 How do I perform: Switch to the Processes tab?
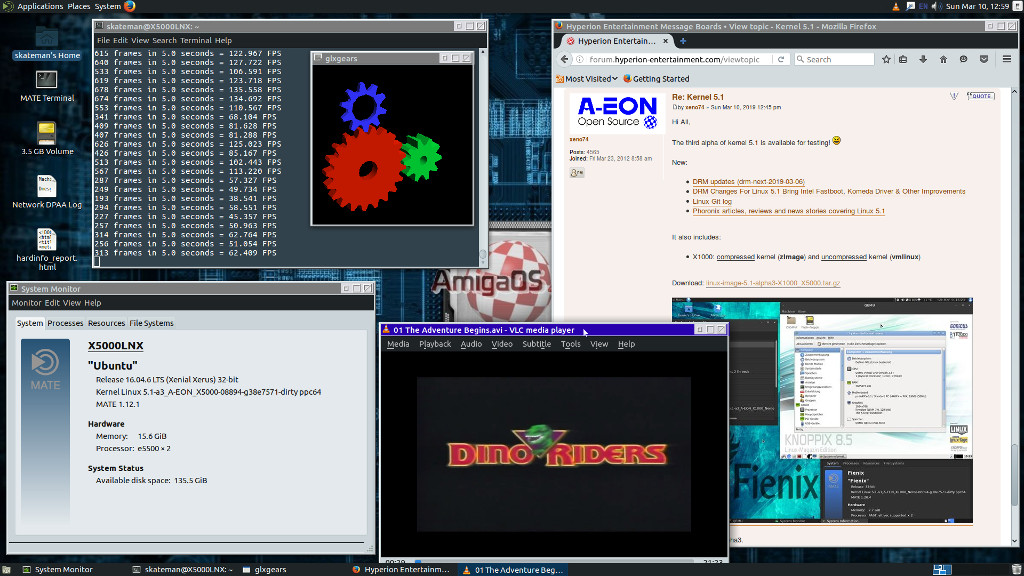[65, 323]
